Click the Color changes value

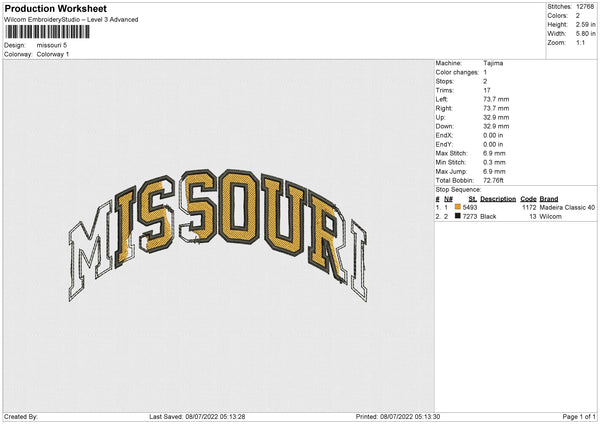coord(485,72)
